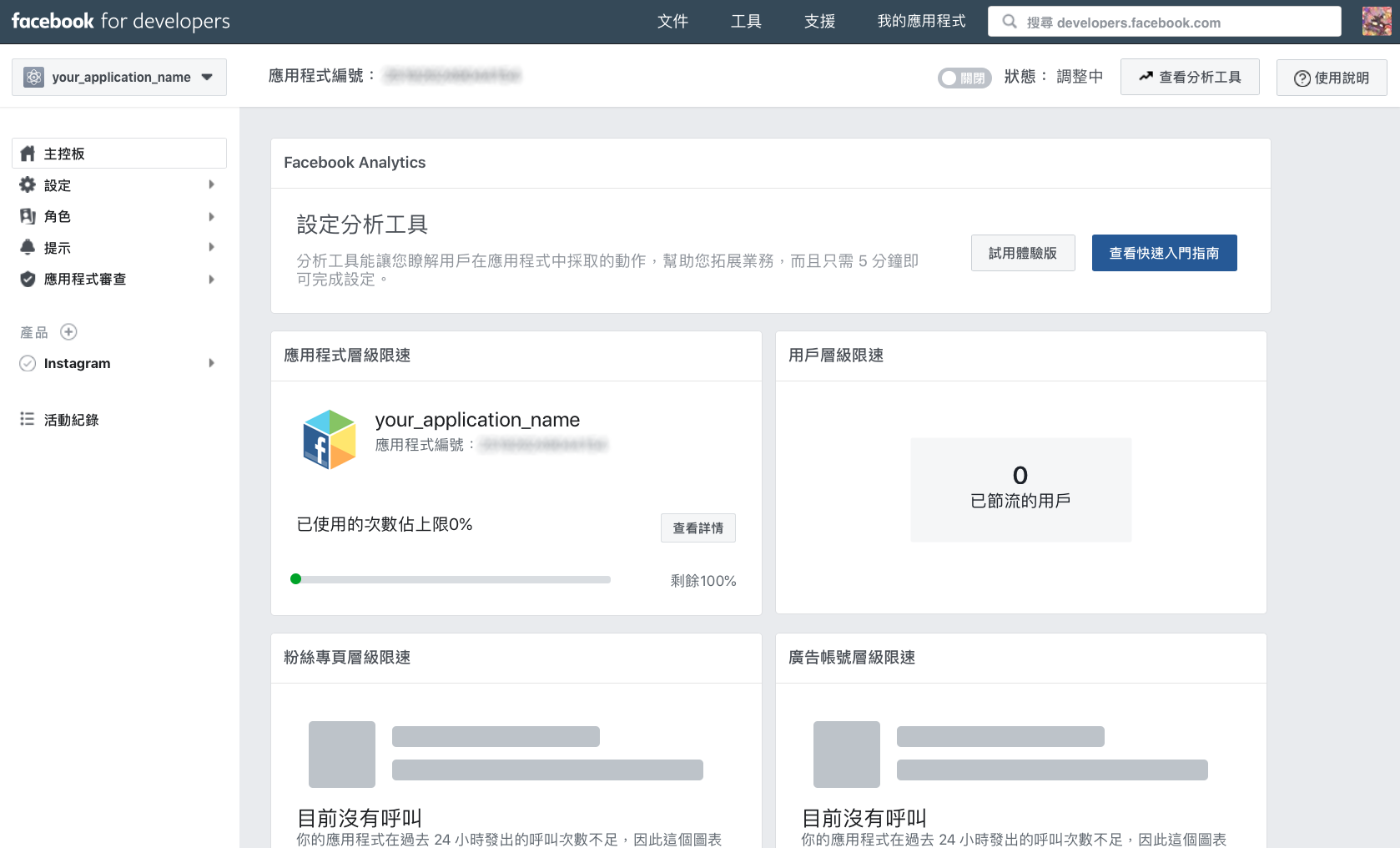Viewport: 1400px width, 848px height.
Task: Click the trend arrow icon in 查看分析工具
Action: tap(1146, 76)
